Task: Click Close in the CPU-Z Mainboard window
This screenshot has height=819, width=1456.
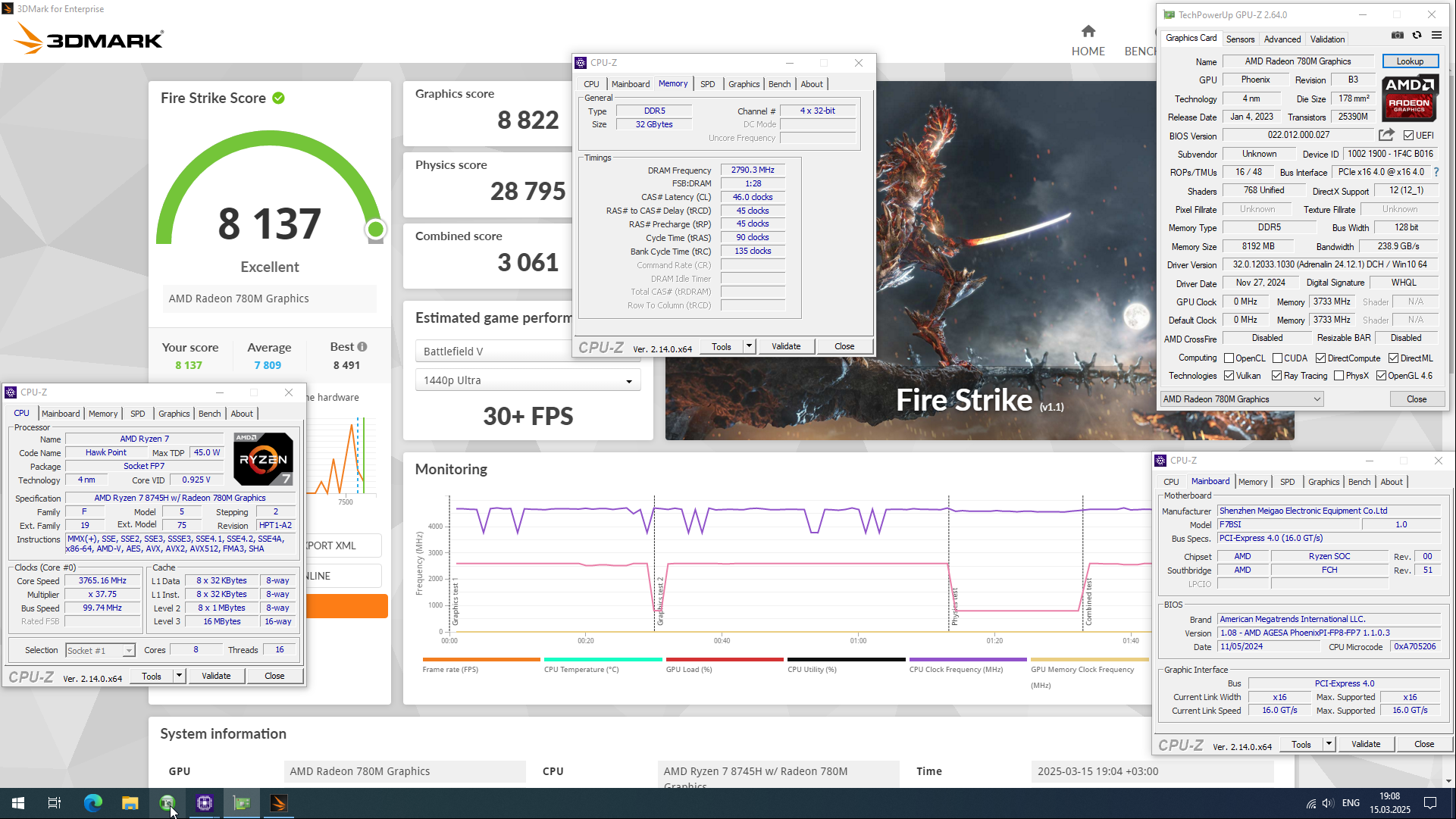Action: click(1423, 744)
